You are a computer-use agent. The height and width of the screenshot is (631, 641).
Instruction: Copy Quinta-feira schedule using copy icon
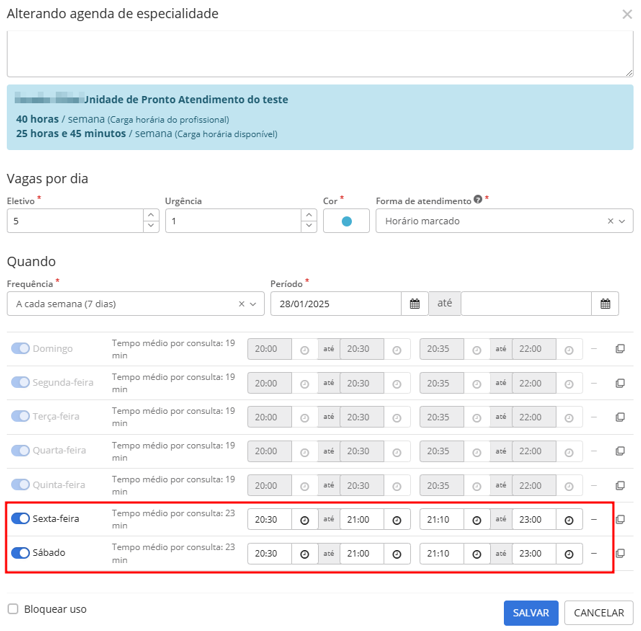620,485
